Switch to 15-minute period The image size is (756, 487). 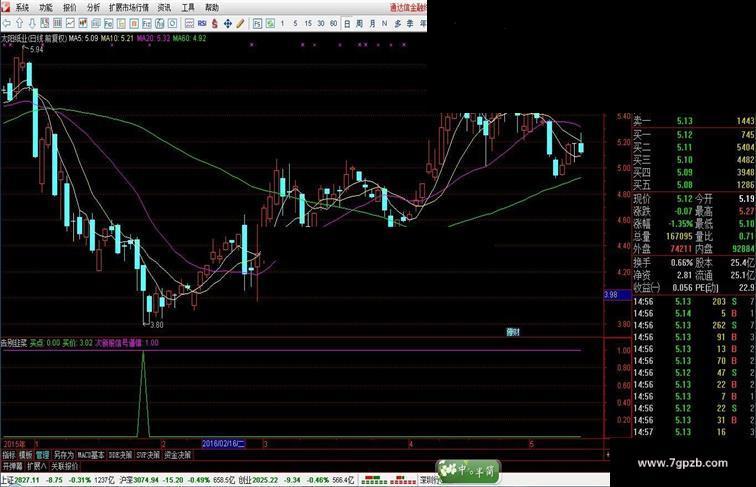[308, 23]
